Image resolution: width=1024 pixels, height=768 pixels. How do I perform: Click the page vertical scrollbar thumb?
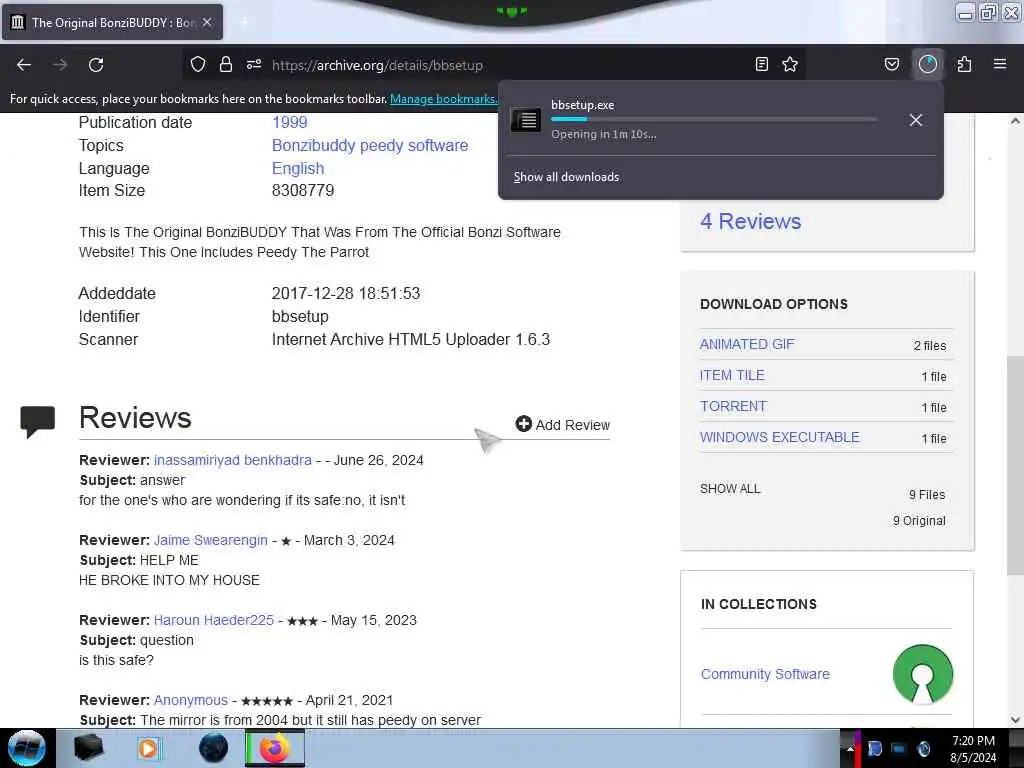1015,465
